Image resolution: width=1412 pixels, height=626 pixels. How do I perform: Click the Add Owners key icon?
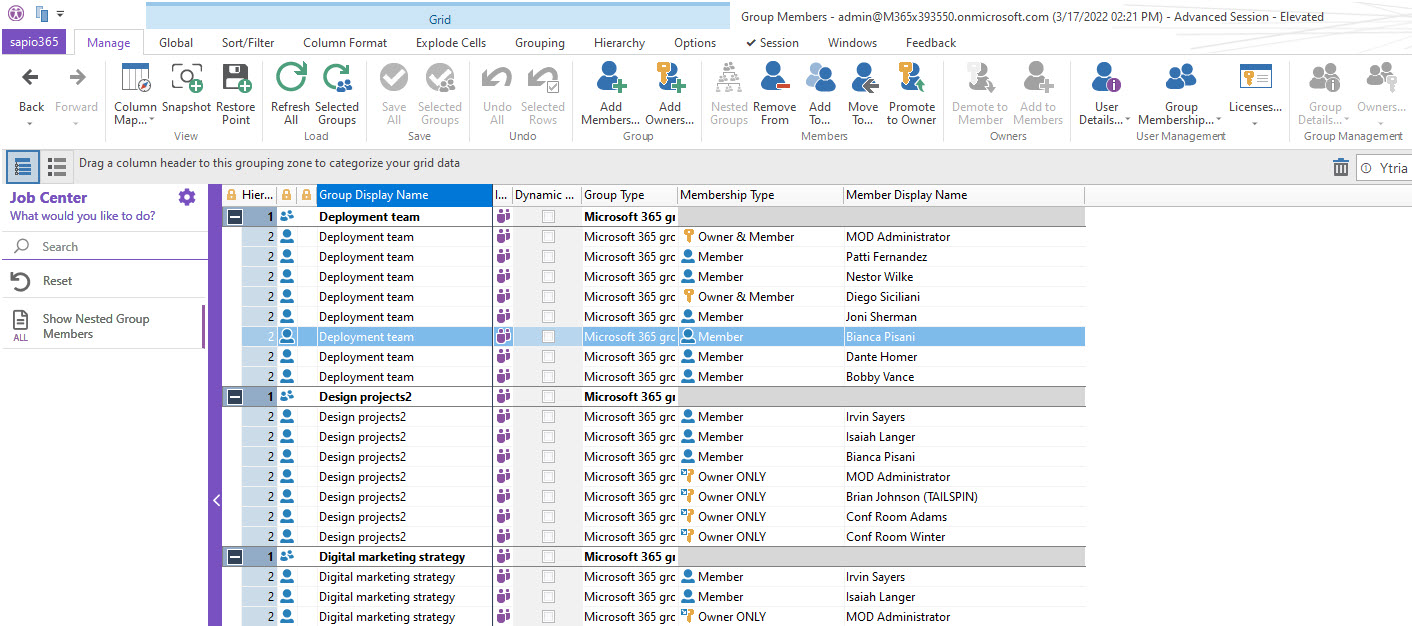click(669, 79)
